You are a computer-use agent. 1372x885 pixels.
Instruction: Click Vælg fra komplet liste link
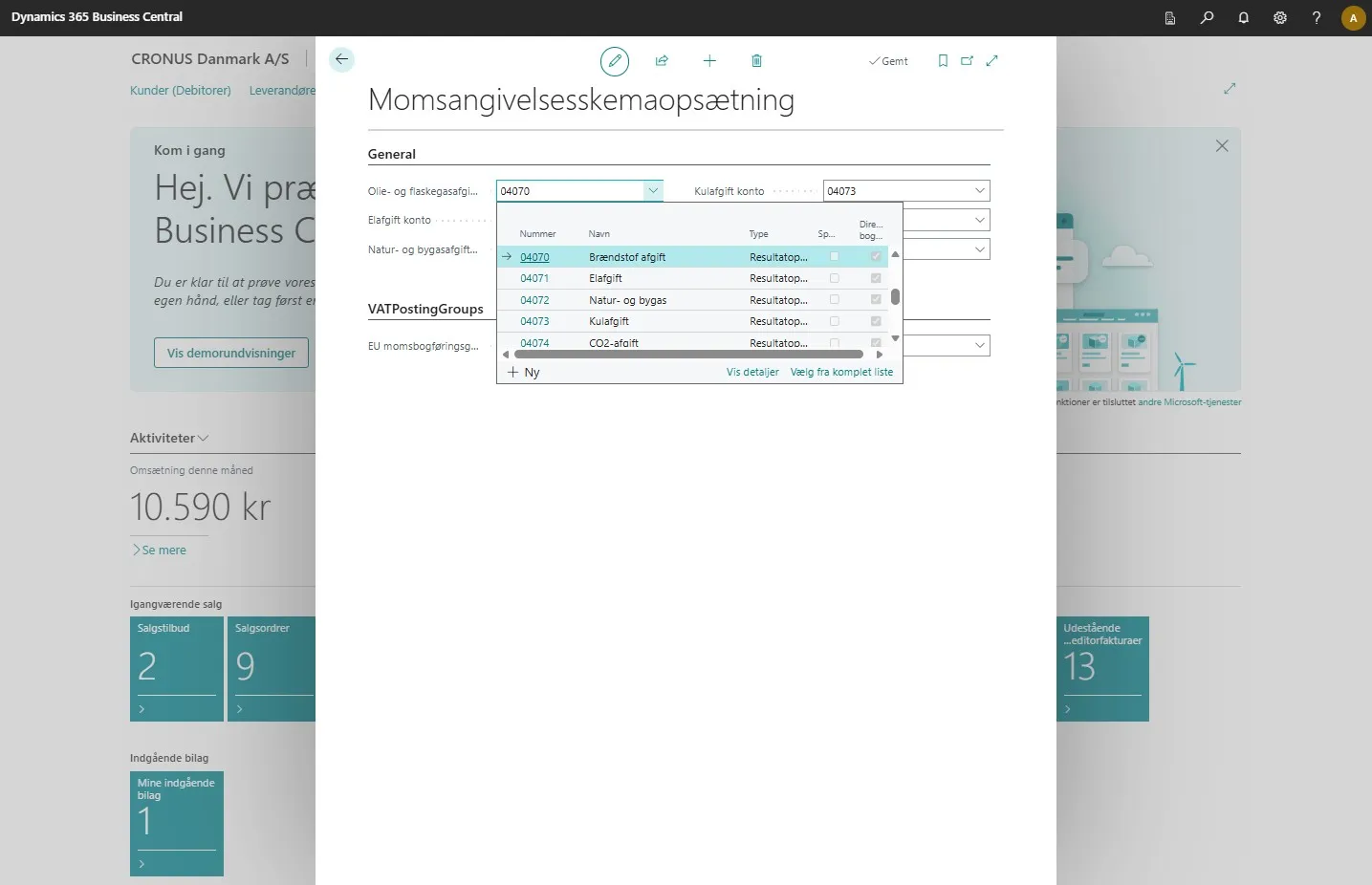tap(841, 373)
